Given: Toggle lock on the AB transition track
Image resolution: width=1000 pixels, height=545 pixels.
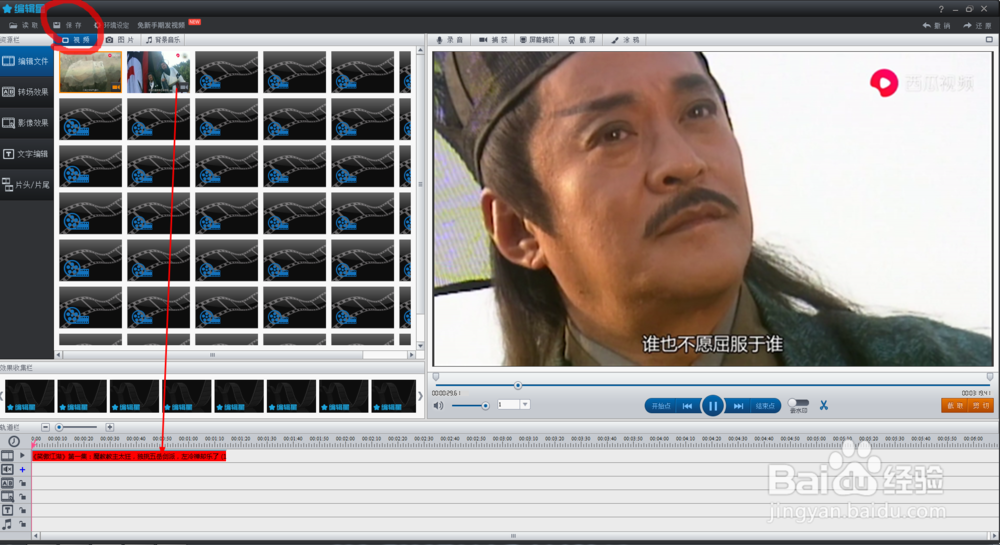Looking at the screenshot, I should click(22, 483).
